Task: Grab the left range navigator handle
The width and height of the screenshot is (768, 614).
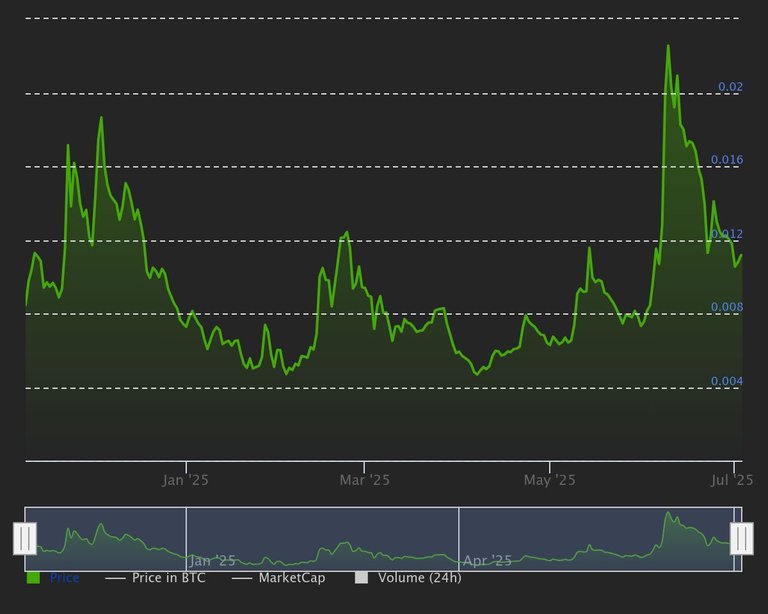Action: coord(24,539)
